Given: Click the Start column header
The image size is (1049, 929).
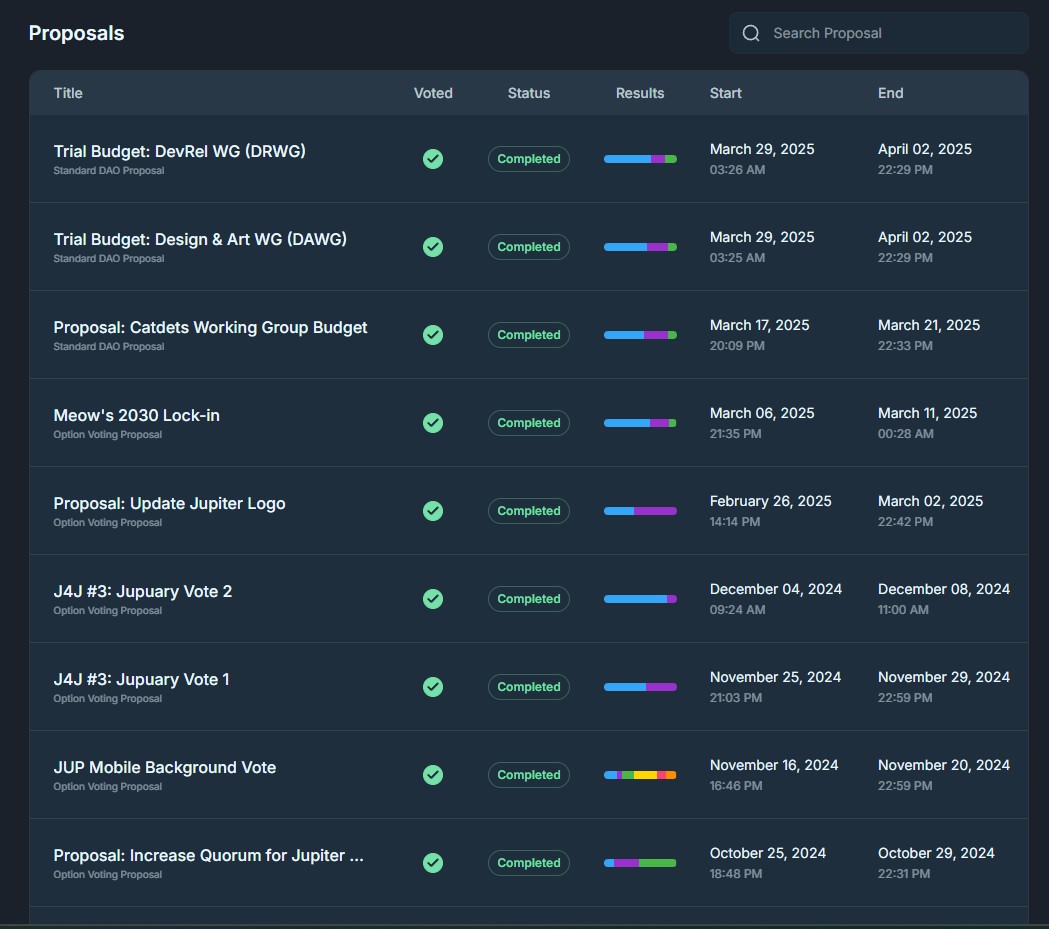Looking at the screenshot, I should (x=725, y=93).
